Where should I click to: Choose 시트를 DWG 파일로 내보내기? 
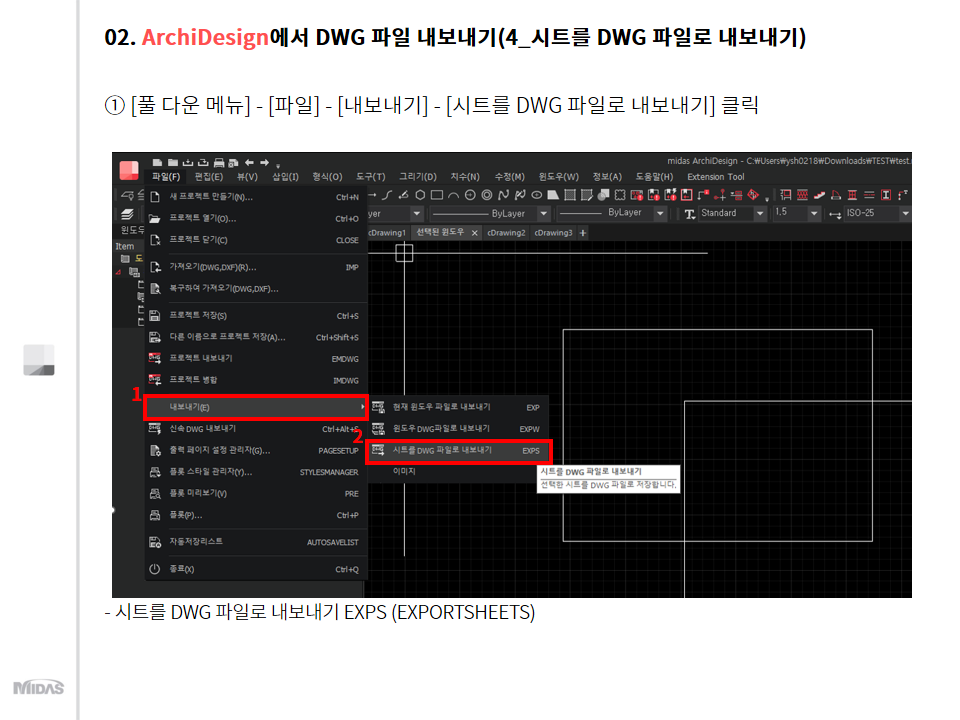459,451
